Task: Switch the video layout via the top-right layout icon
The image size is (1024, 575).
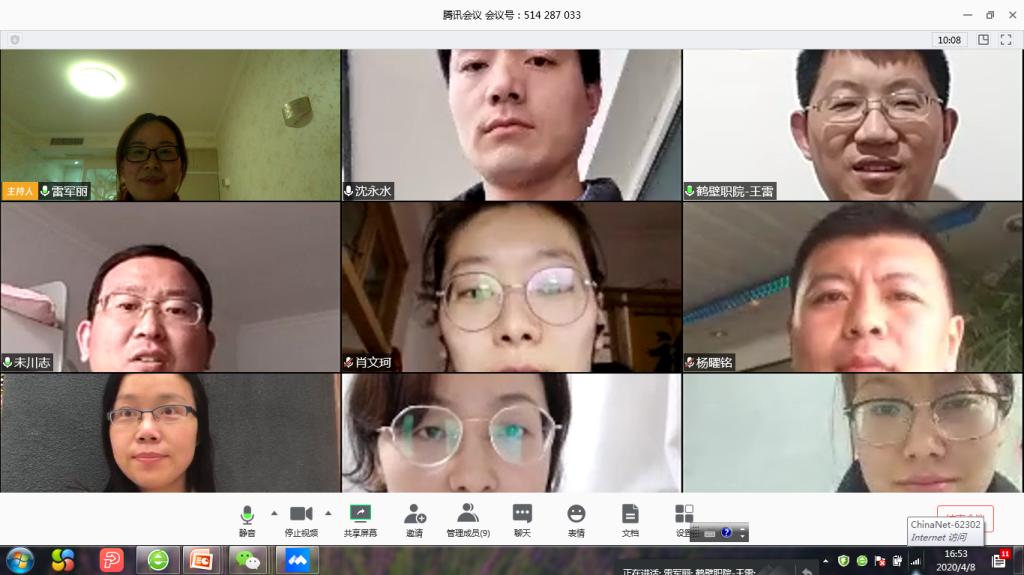Action: point(983,40)
